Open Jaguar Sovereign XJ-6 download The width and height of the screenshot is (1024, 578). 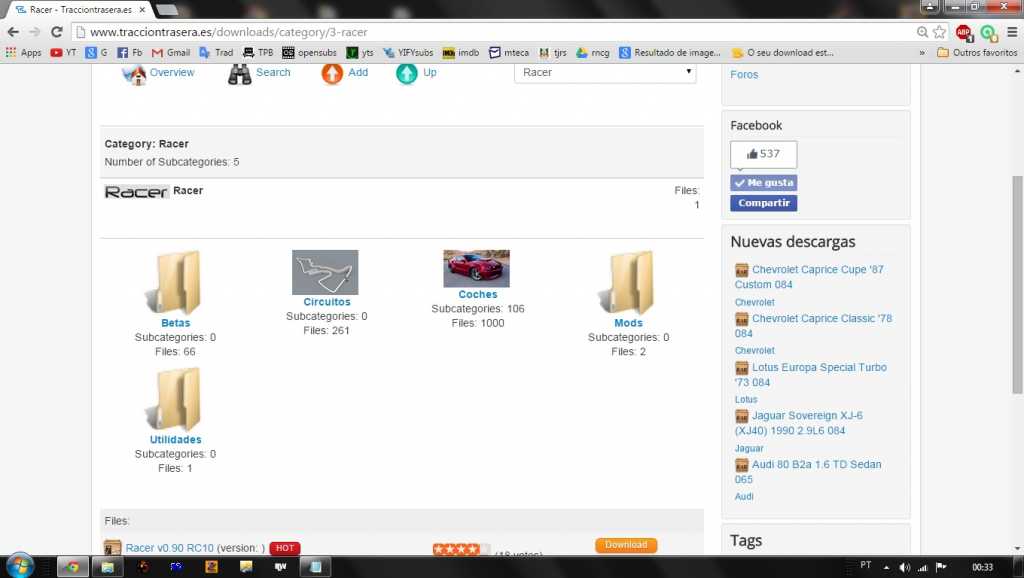(799, 423)
